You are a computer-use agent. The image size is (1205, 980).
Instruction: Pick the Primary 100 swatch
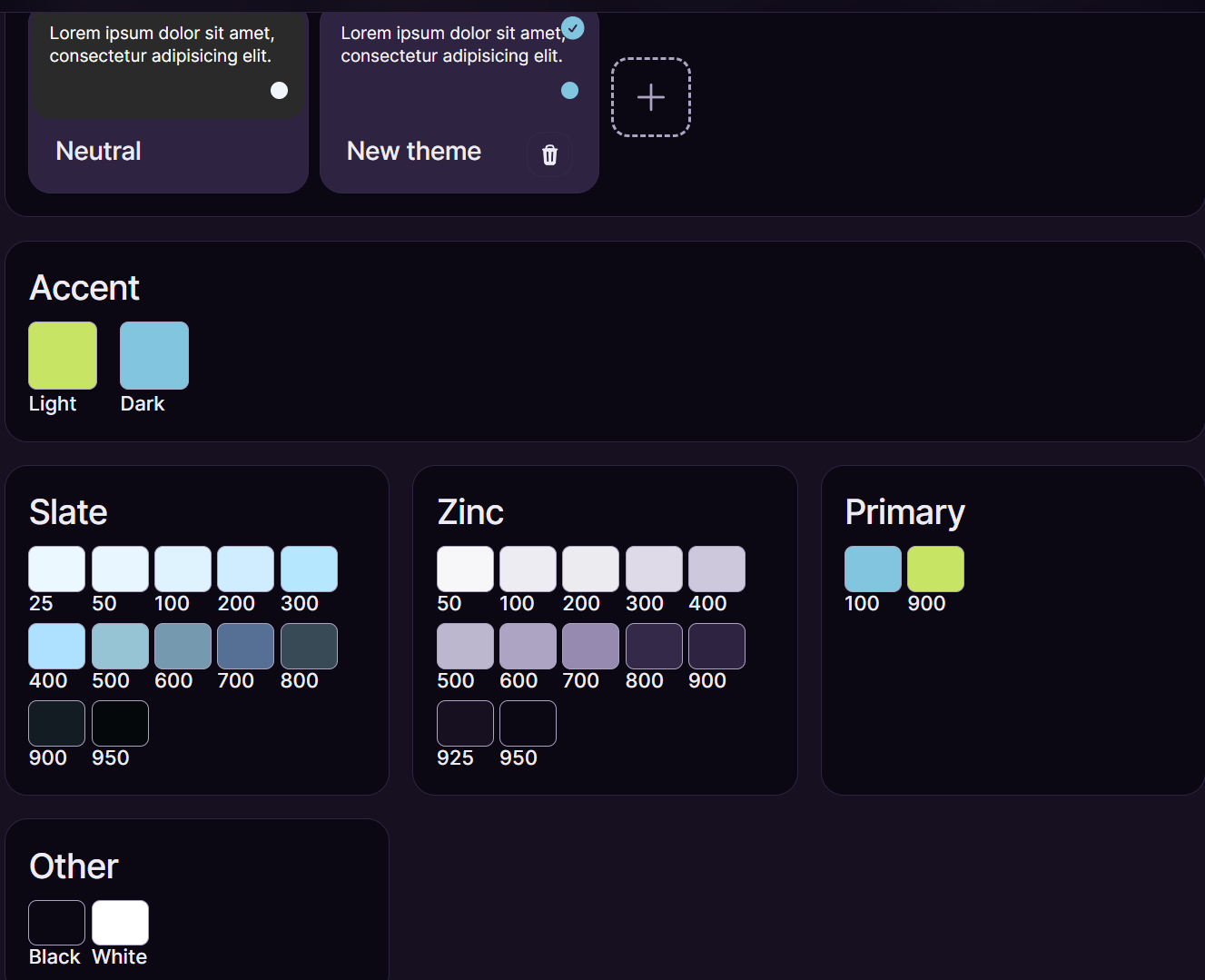pyautogui.click(x=873, y=569)
